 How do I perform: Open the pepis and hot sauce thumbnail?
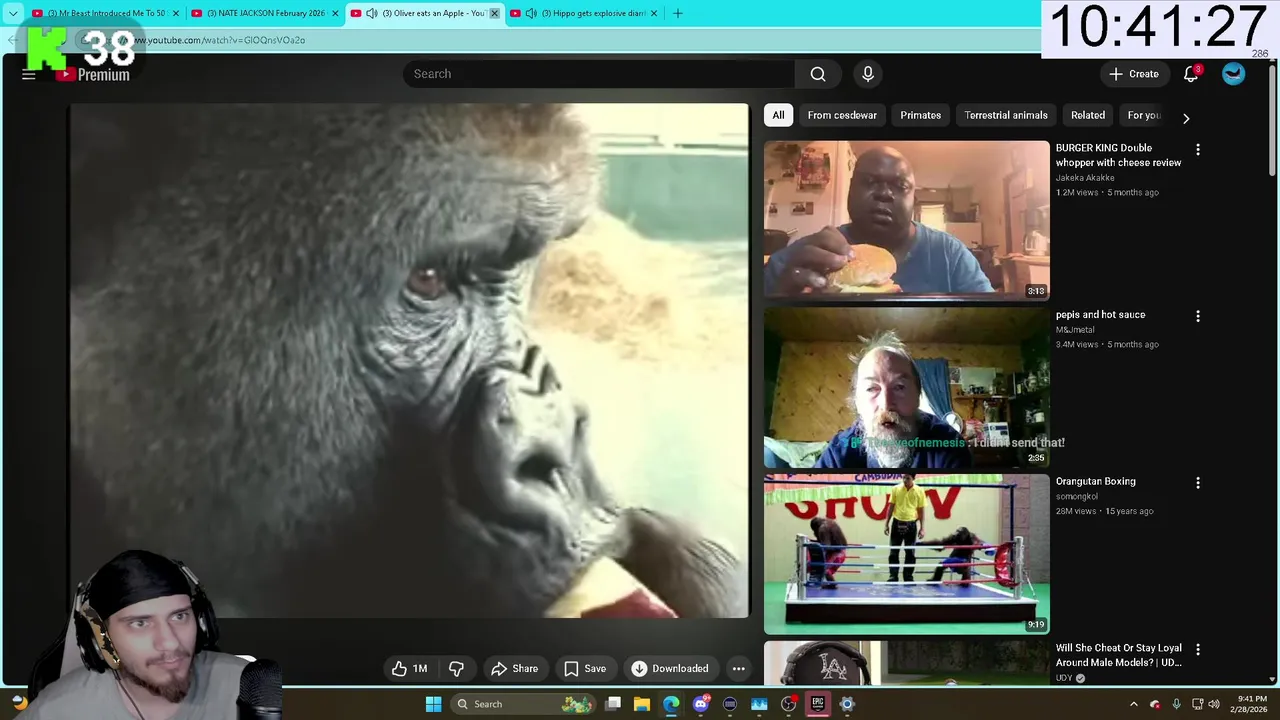[x=907, y=387]
